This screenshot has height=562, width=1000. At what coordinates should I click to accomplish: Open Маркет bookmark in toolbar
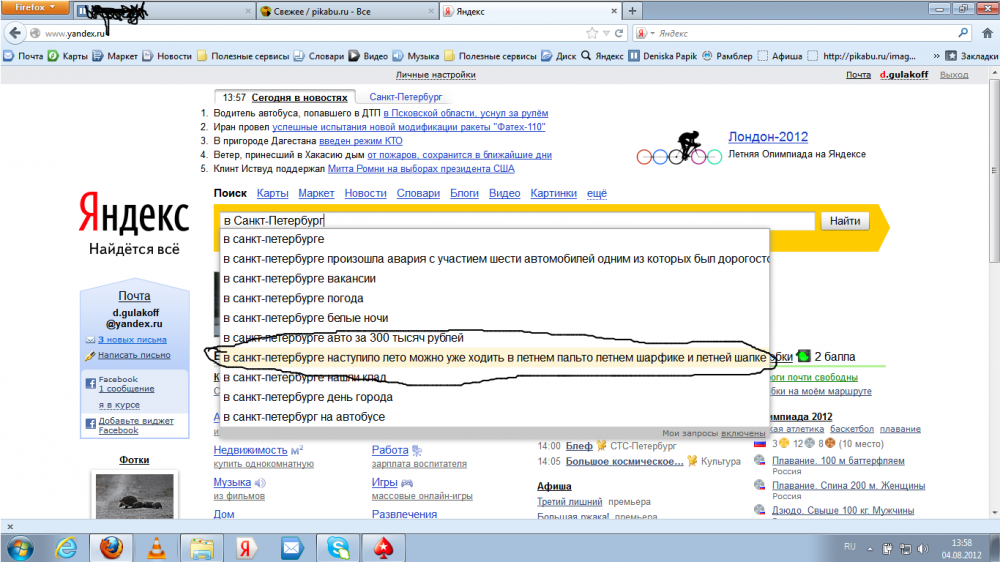[x=115, y=56]
